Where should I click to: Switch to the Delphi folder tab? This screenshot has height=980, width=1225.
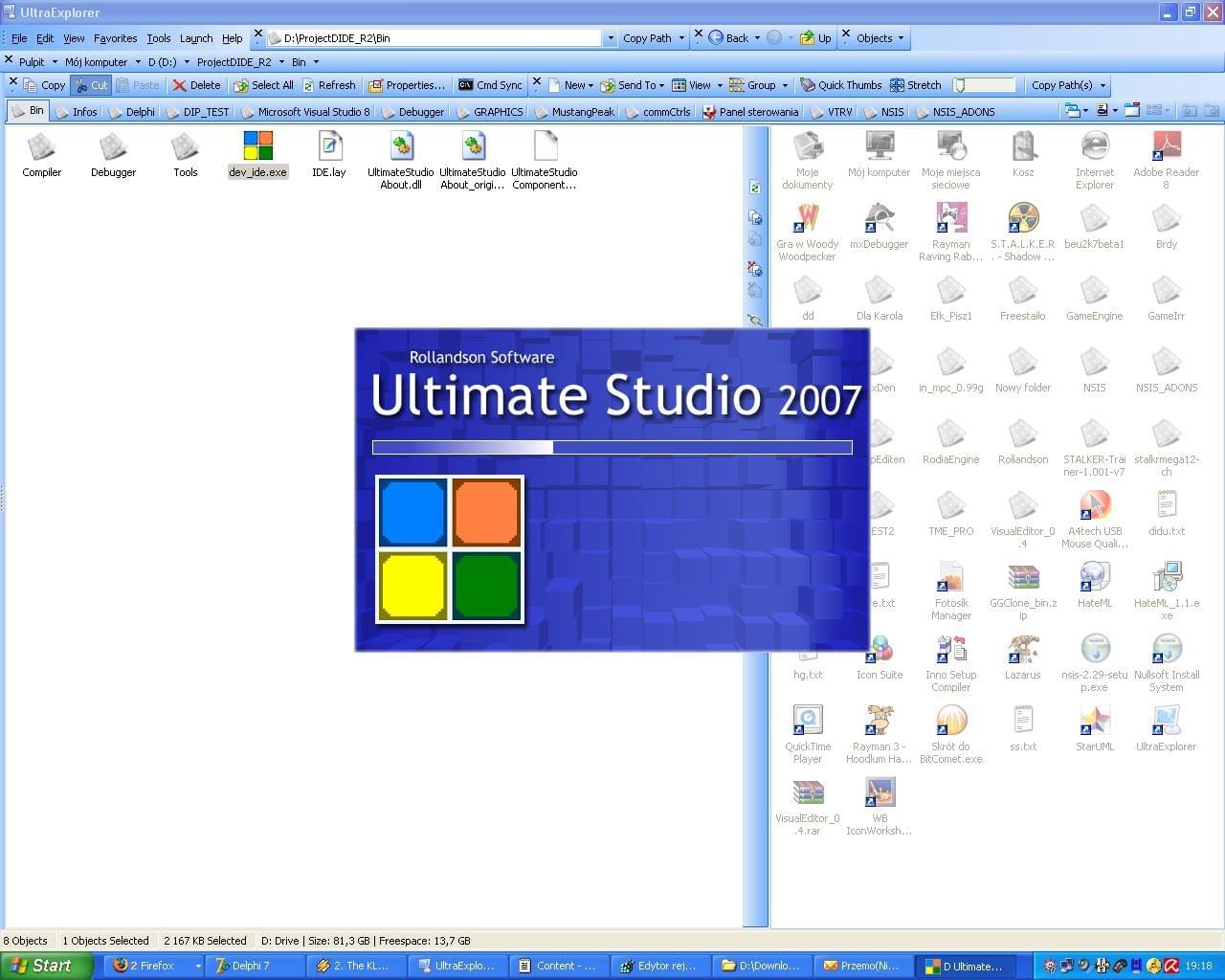point(132,112)
